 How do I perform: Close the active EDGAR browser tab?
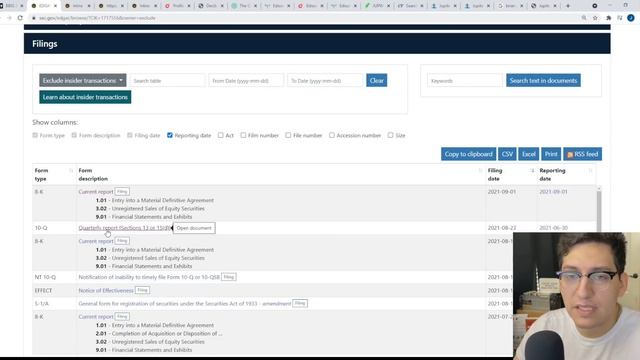[56, 6]
